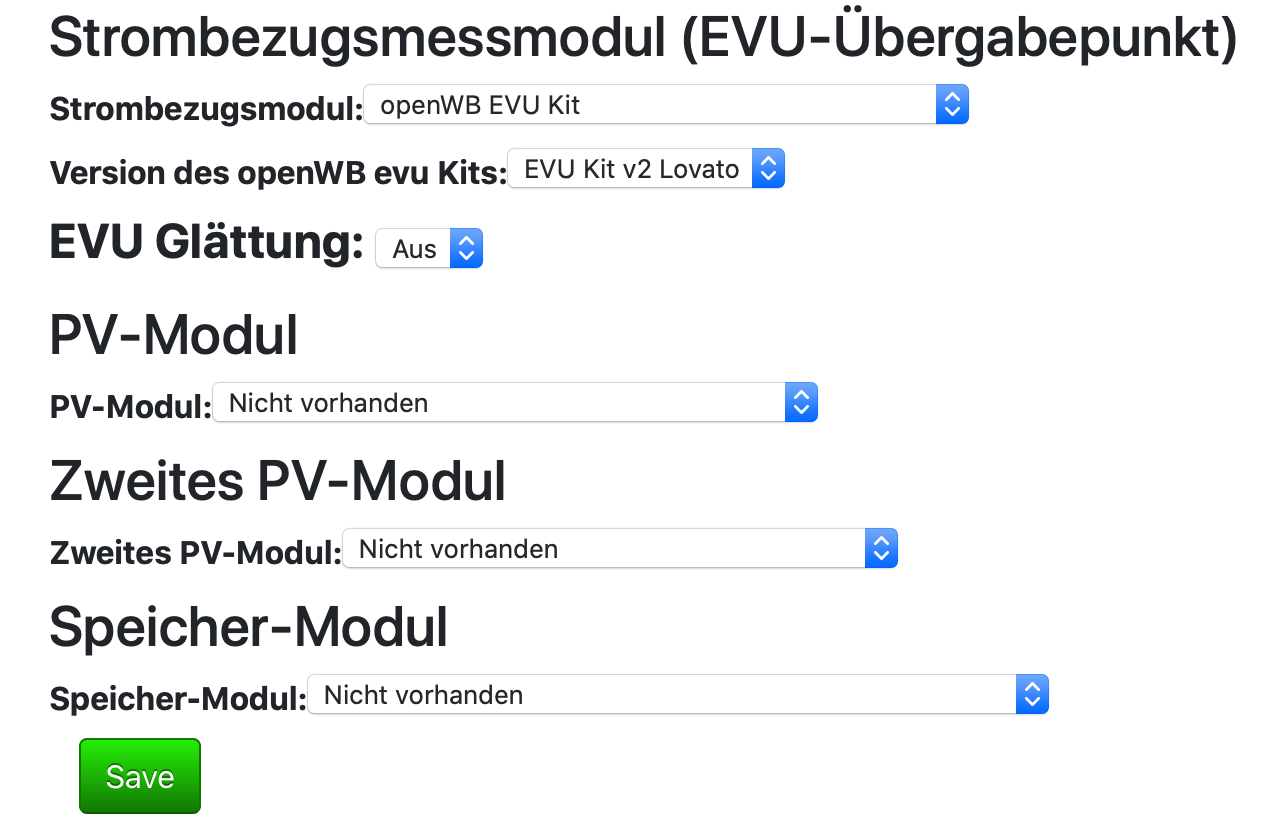Click the blue arrows of the Strombezugsmodul selector

952,105
